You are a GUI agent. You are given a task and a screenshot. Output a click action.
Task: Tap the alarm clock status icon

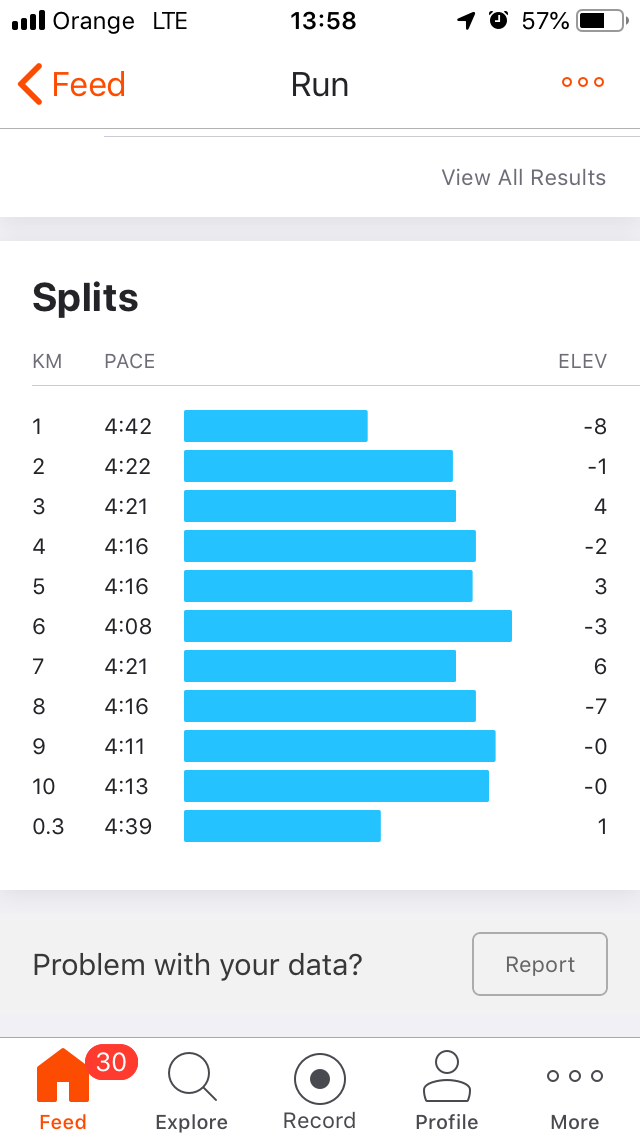[498, 21]
